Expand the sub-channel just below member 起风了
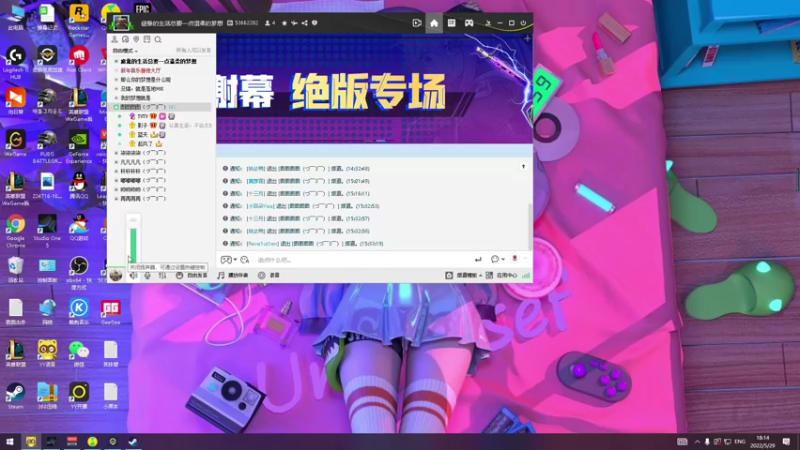Viewport: 800px width, 450px height. (116, 153)
